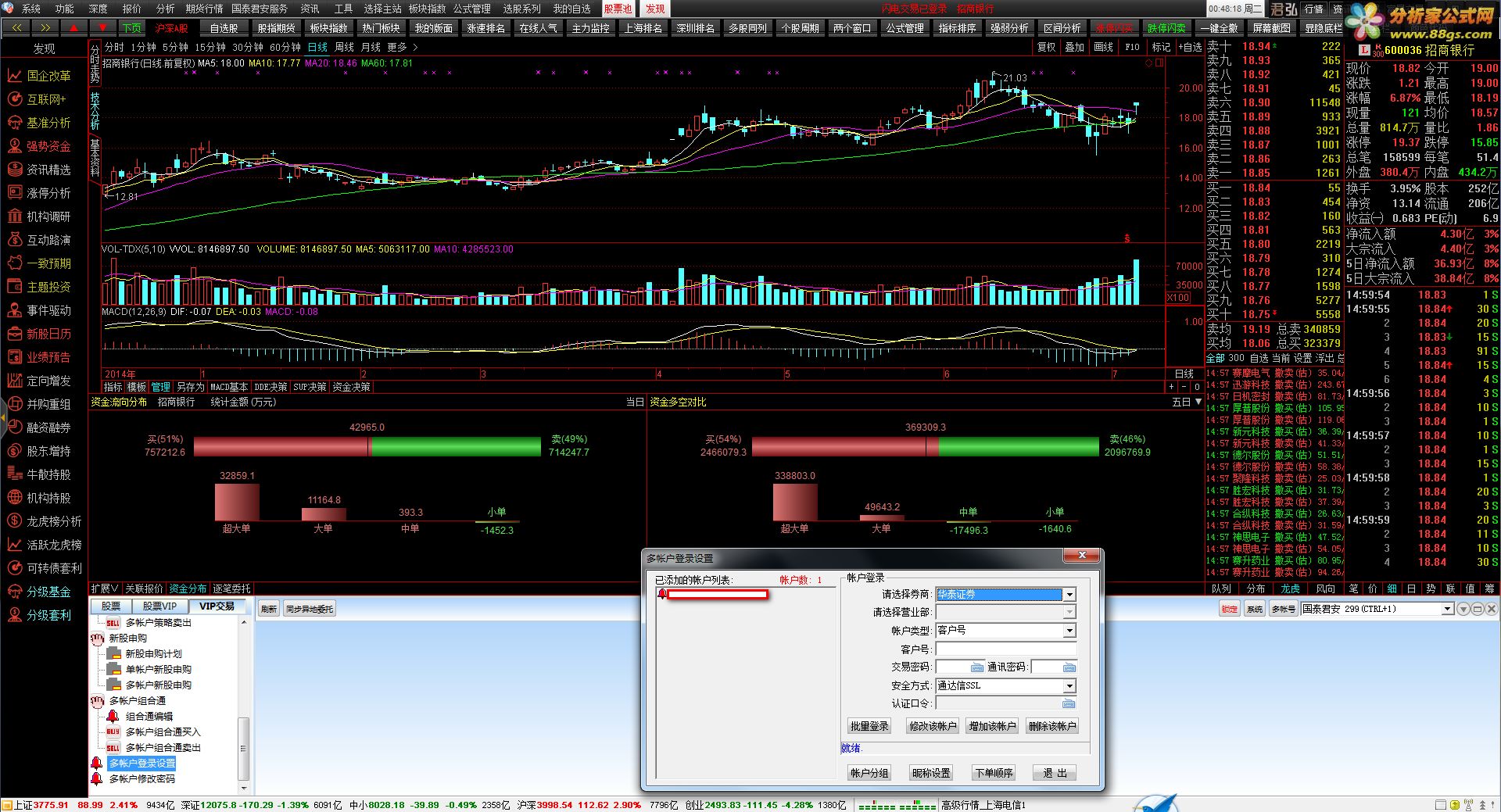Open 涨停分析 sidebar entry
1501x812 pixels.
point(39,193)
